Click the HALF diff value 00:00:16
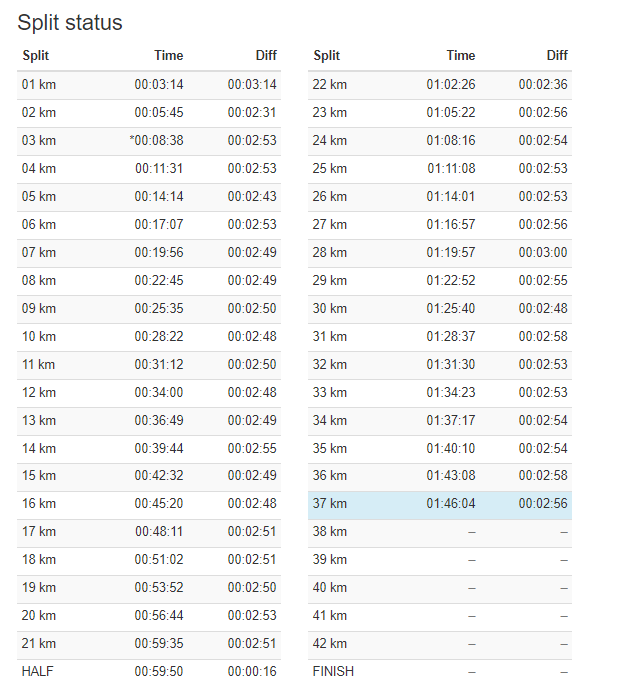 coord(252,672)
